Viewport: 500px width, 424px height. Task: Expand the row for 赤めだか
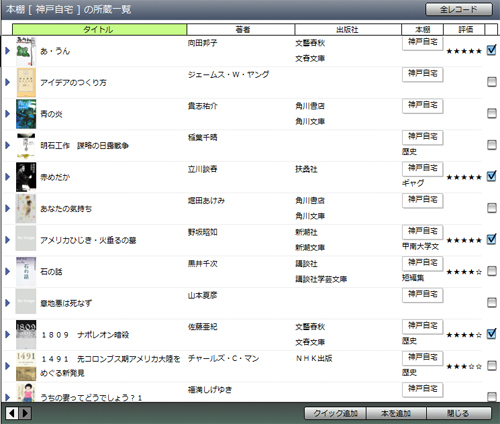8,177
